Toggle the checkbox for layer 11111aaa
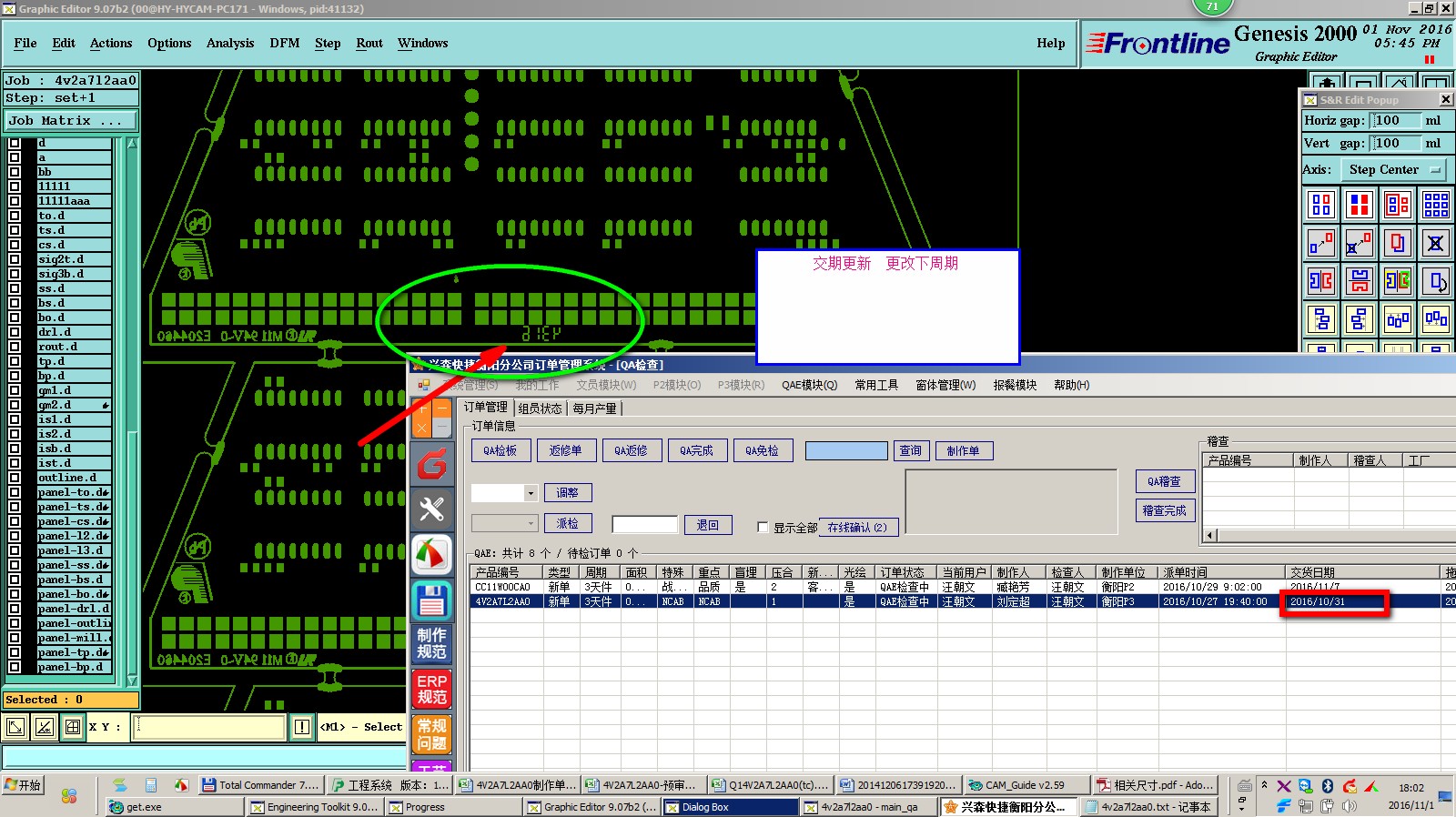This screenshot has height=817, width=1456. coord(15,201)
